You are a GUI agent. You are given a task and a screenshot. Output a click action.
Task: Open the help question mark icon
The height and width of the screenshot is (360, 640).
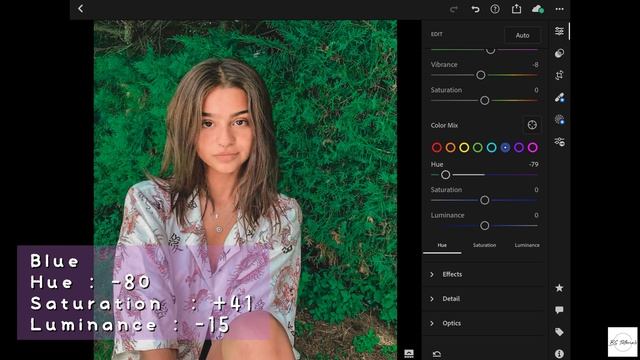click(x=495, y=9)
